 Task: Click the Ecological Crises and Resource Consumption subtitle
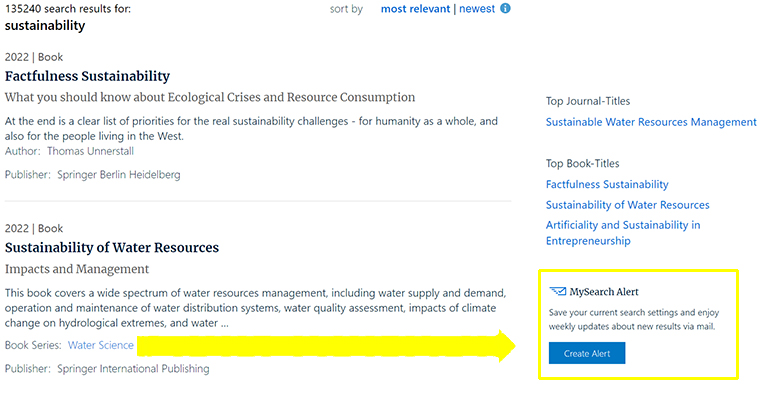(210, 98)
